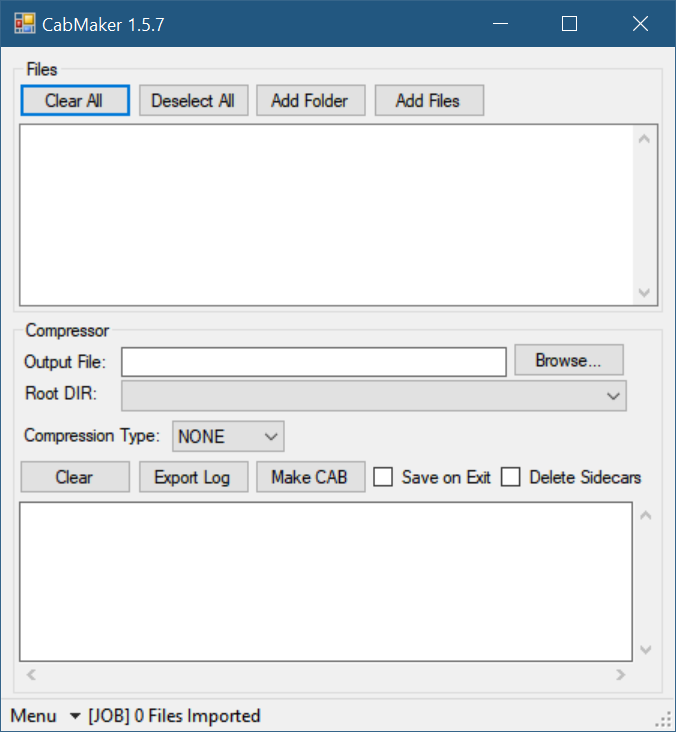The height and width of the screenshot is (732, 676).
Task: Open the Menu dropdown in status bar
Action: coord(44,716)
